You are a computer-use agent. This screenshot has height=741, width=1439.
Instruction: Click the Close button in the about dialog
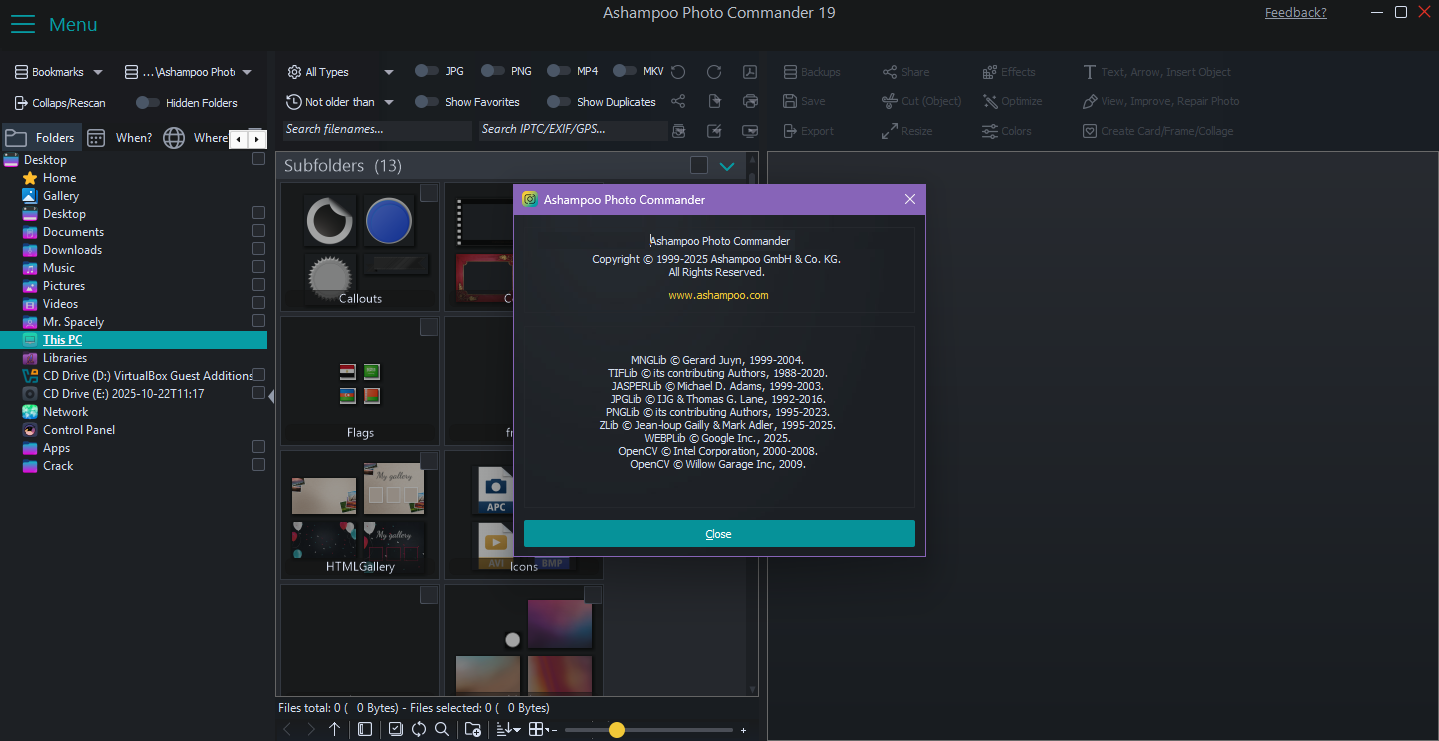[718, 534]
